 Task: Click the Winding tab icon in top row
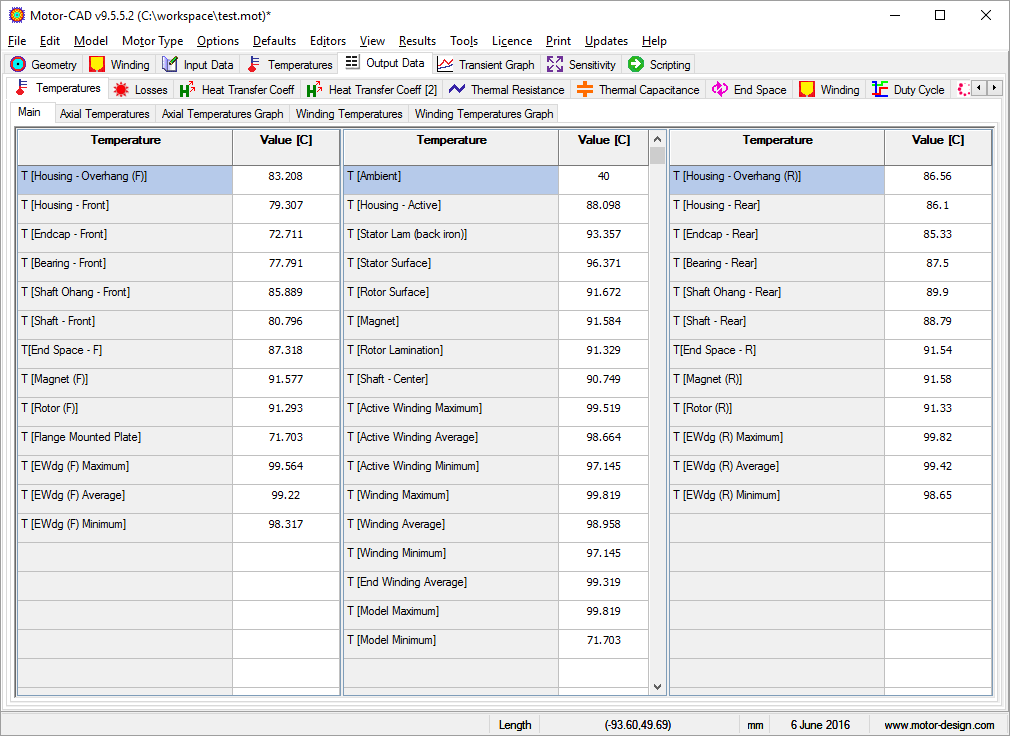(x=97, y=64)
